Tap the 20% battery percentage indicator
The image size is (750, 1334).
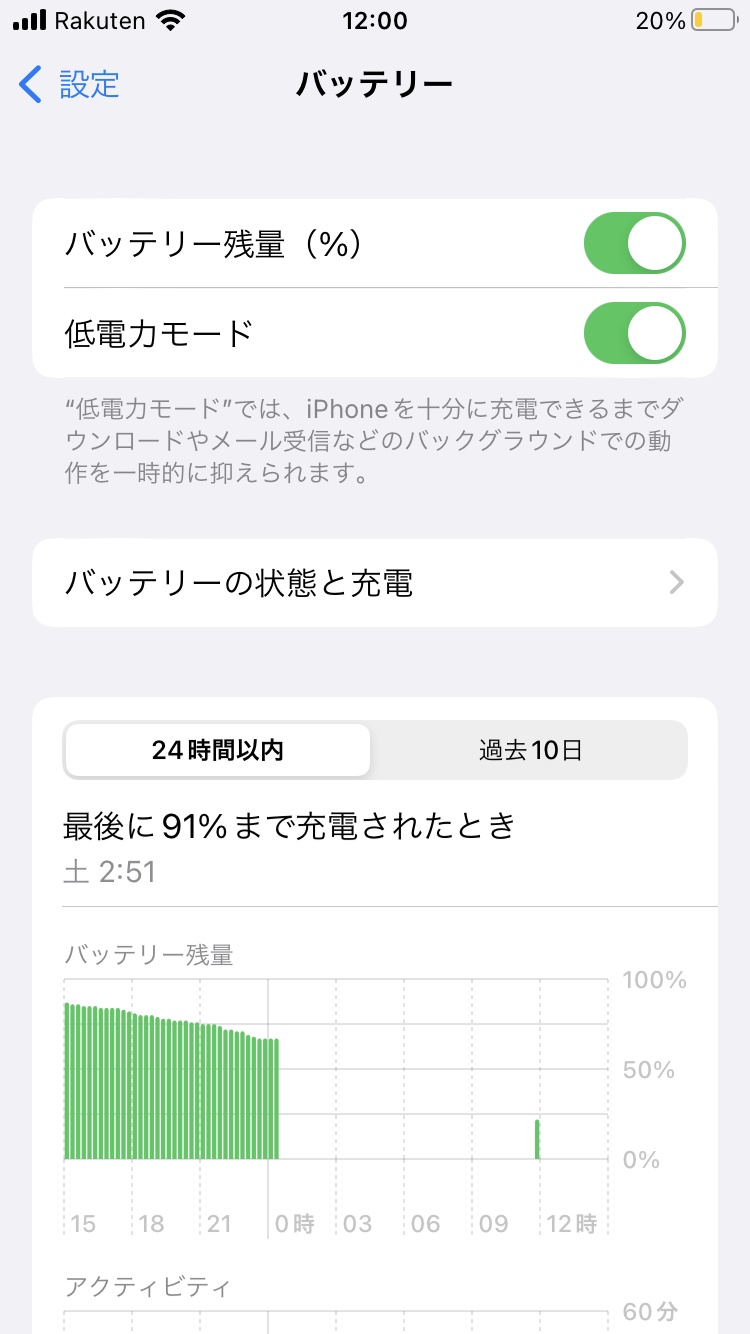click(x=660, y=21)
